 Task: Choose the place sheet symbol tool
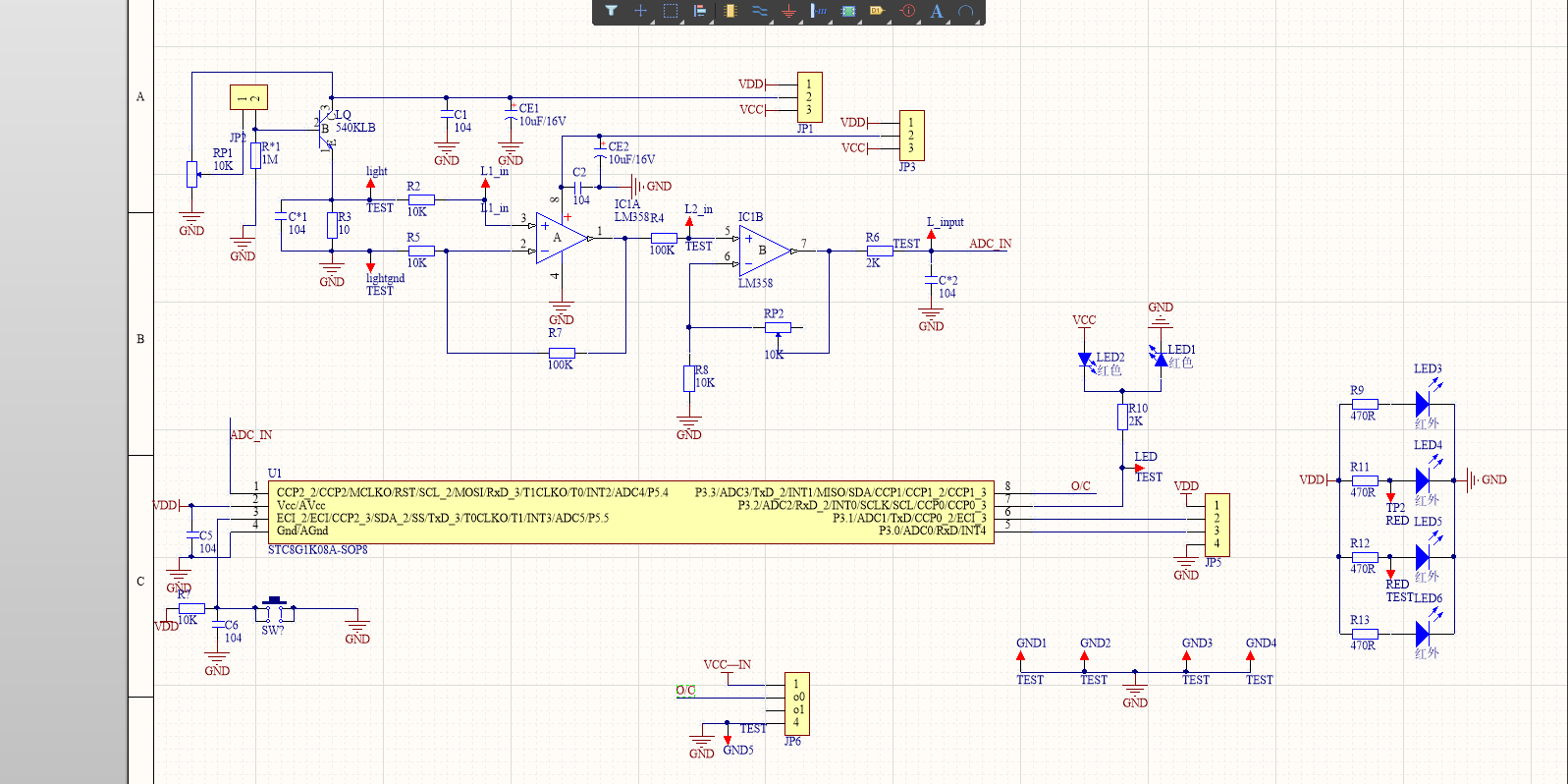click(848, 11)
